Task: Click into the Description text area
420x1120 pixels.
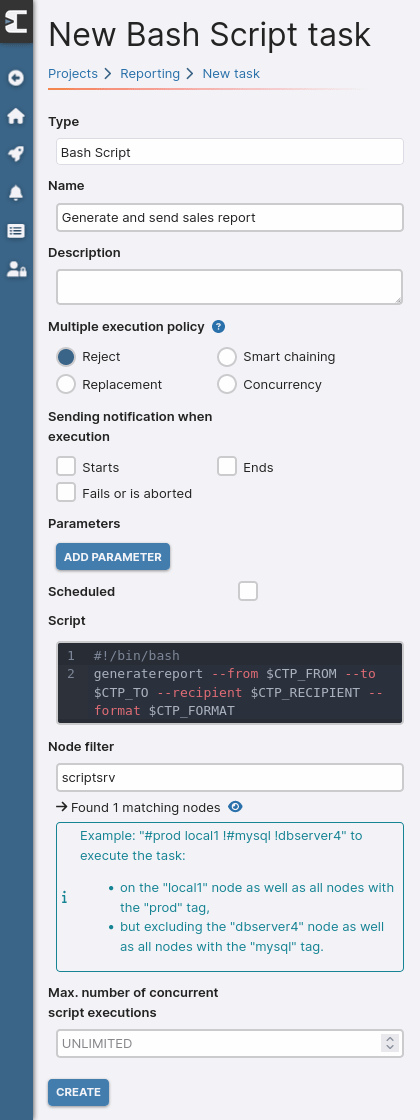Action: pyautogui.click(x=230, y=286)
